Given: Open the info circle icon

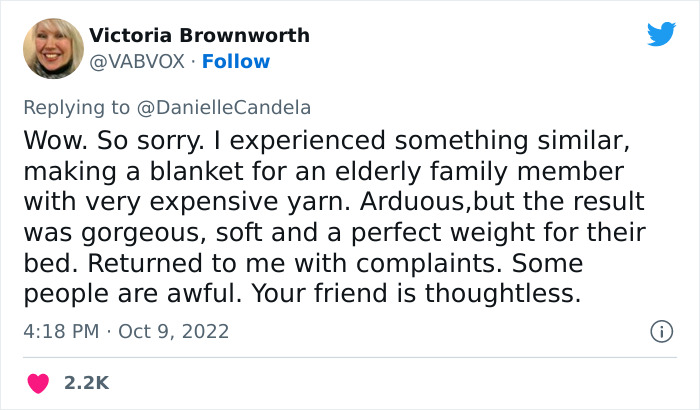Looking at the screenshot, I should [660, 330].
